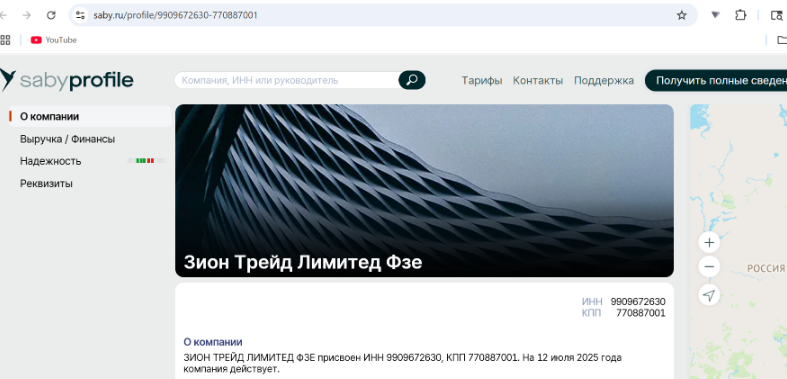Click the reliability indicator bar
787x379 pixels.
point(146,161)
